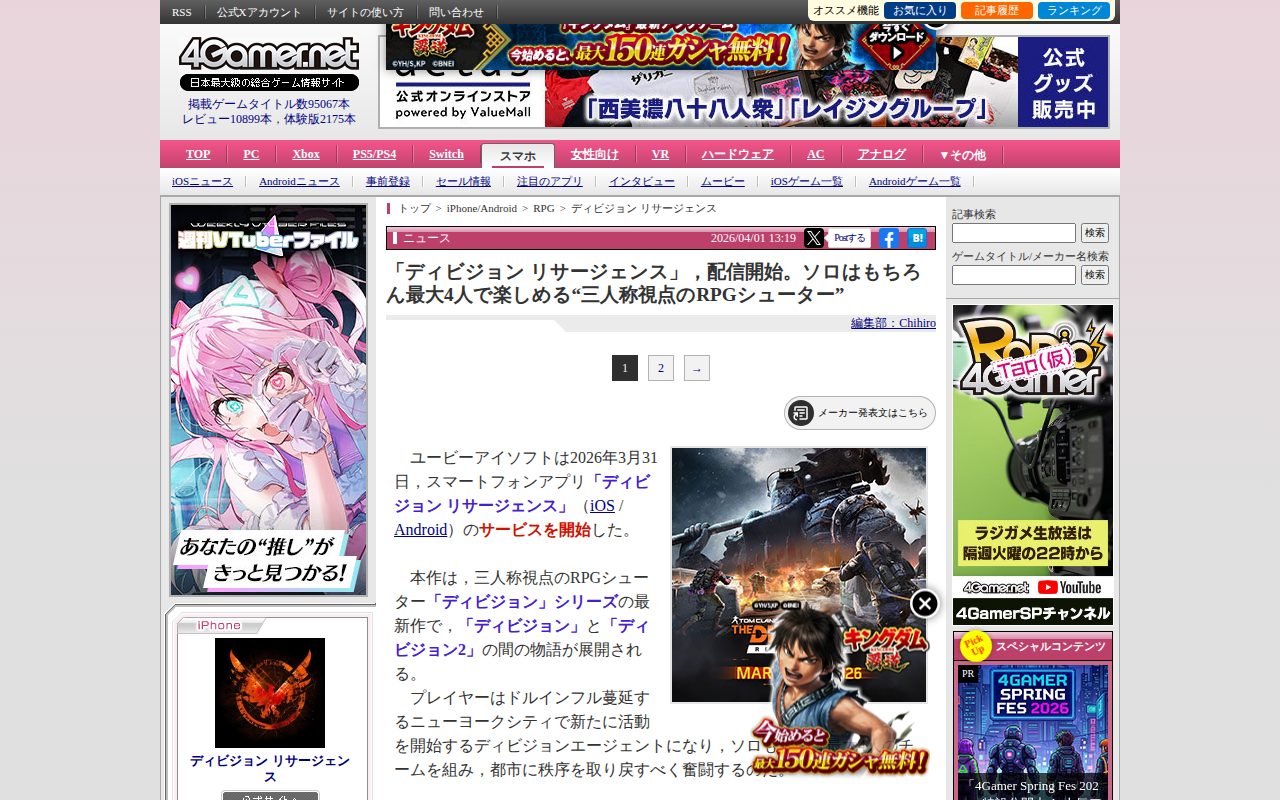Open 事前登録 sub-menu link
1280x800 pixels.
point(388,181)
